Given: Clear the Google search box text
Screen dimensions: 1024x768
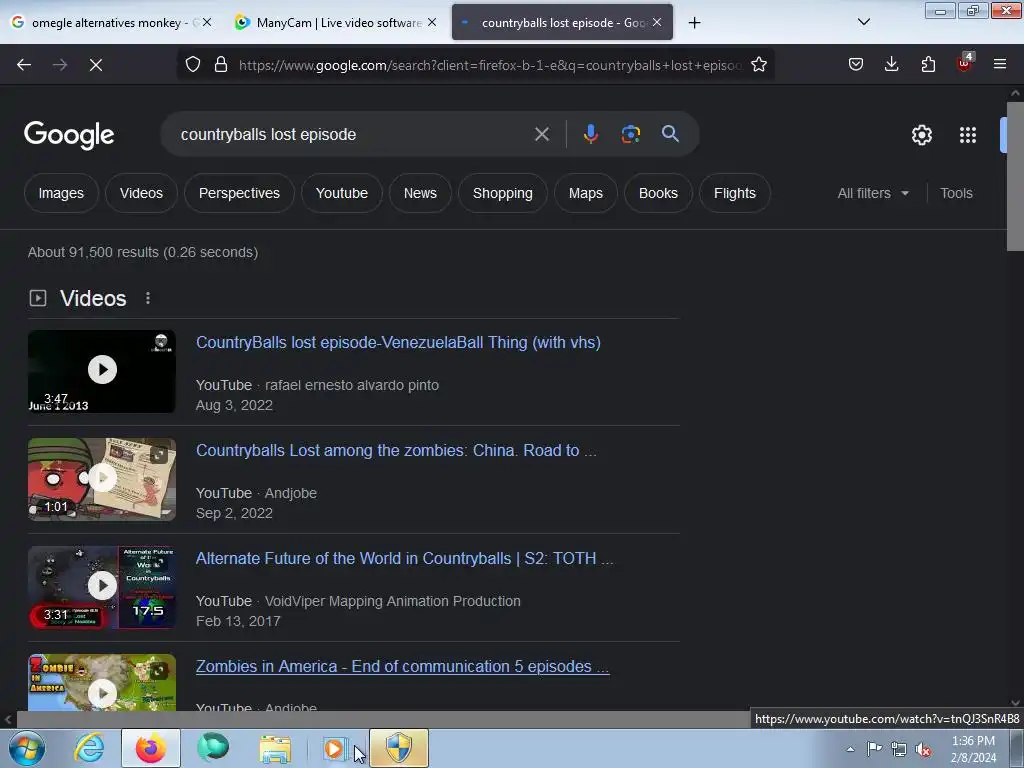Looking at the screenshot, I should pyautogui.click(x=542, y=135).
